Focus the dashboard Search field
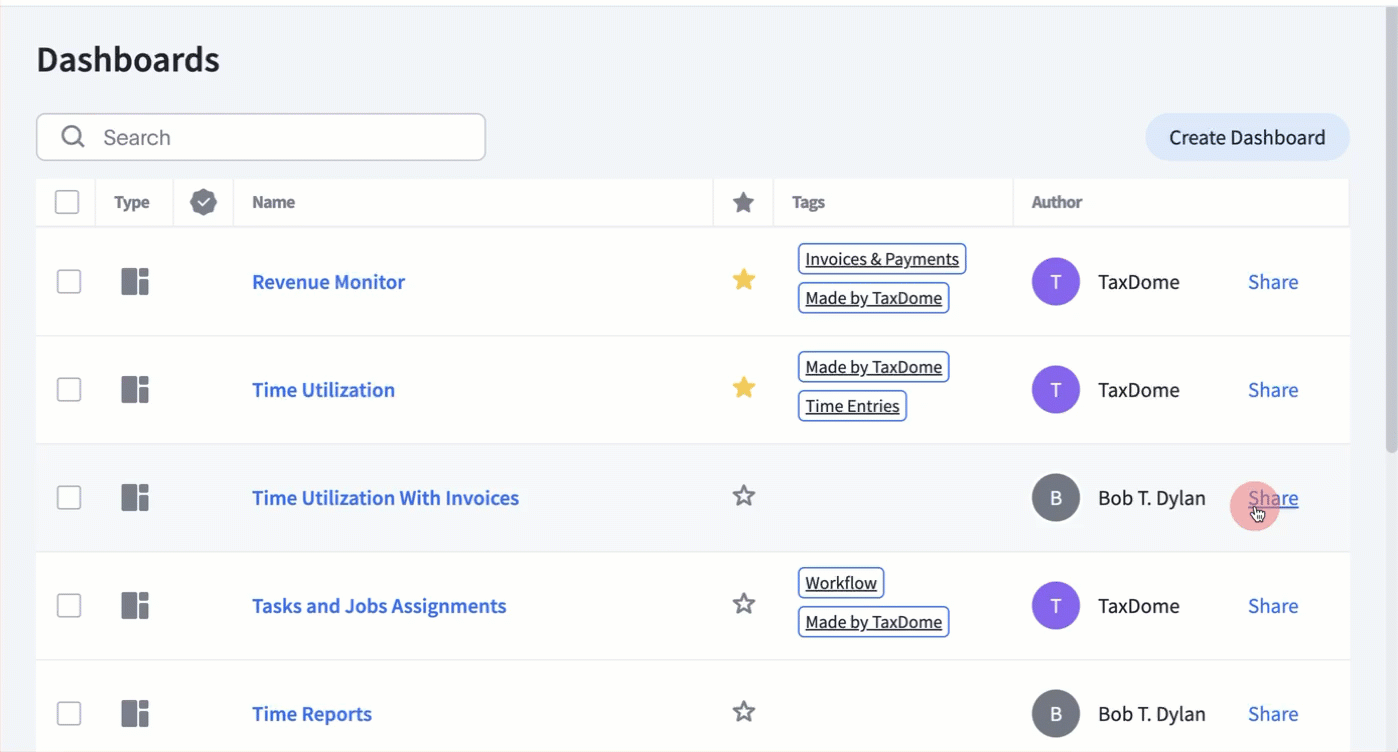This screenshot has width=1398, height=752. coord(280,138)
